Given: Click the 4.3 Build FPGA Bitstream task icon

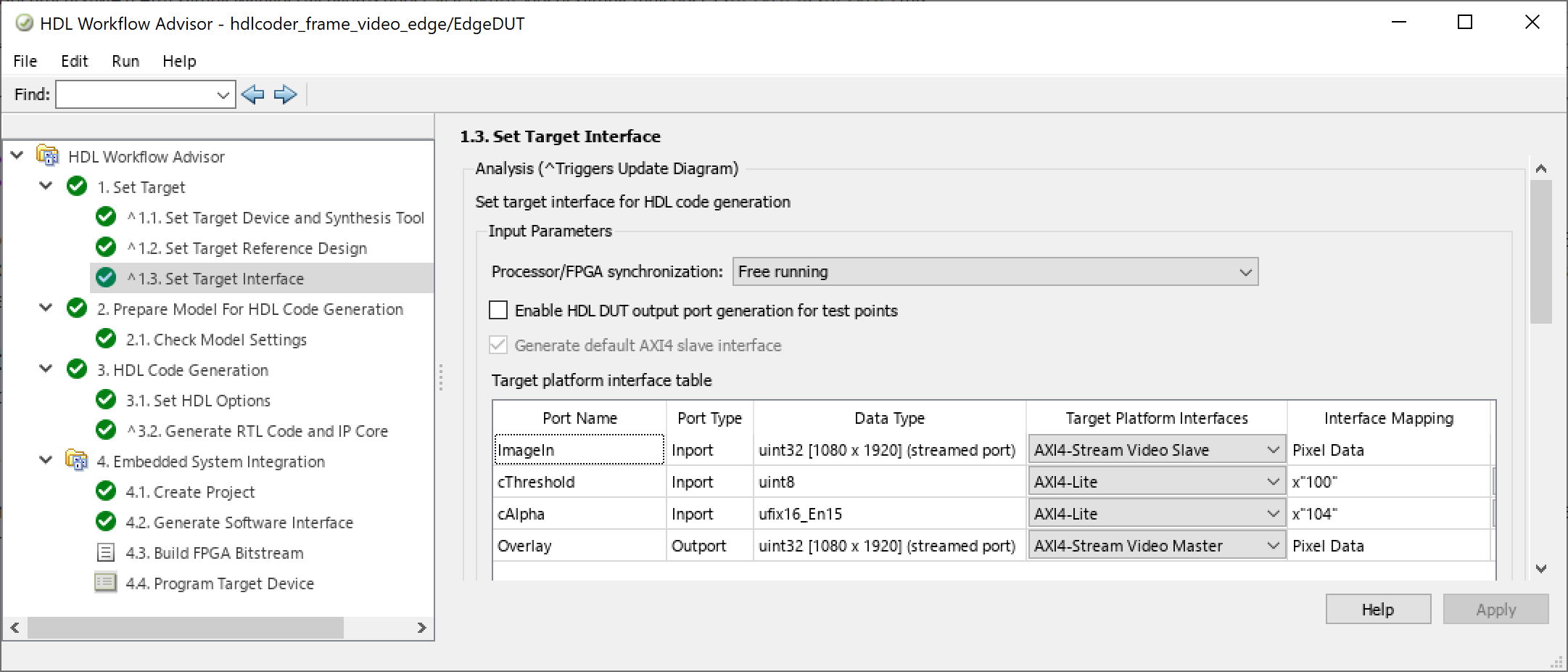Looking at the screenshot, I should [x=106, y=553].
